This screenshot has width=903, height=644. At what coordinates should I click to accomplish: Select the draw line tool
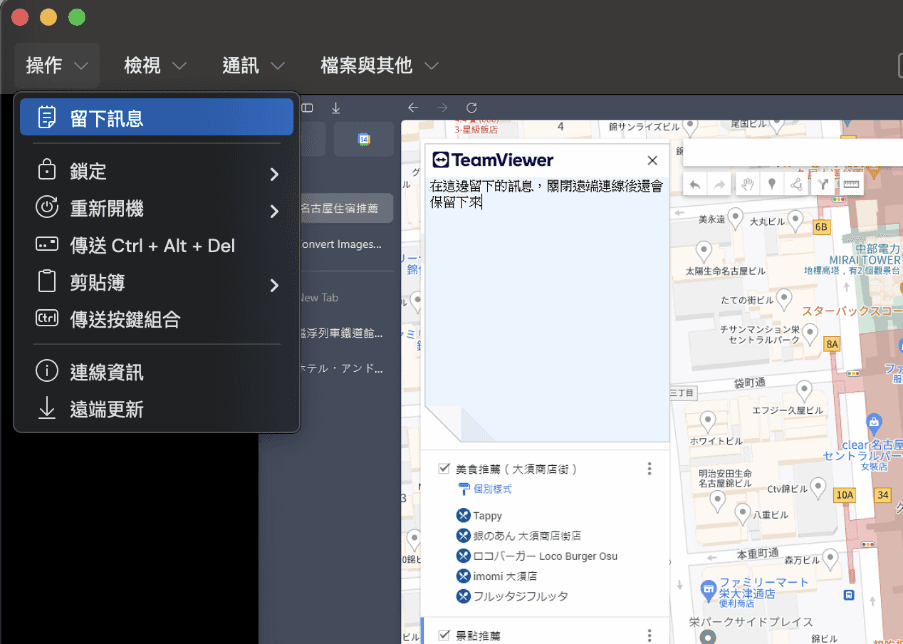point(796,185)
